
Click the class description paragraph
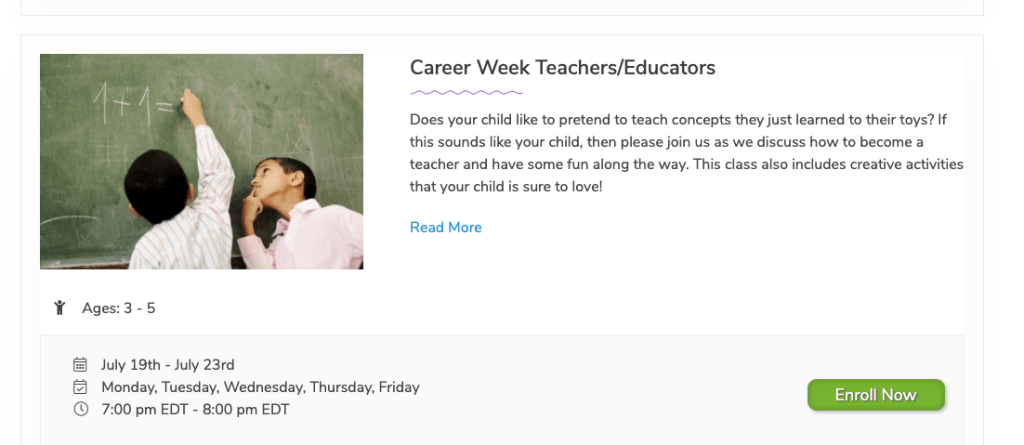coord(686,153)
